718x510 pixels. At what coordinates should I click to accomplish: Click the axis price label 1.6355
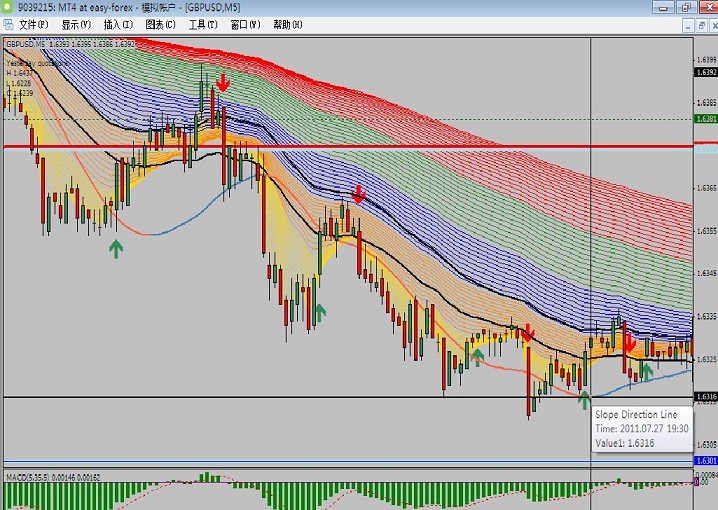tap(707, 231)
